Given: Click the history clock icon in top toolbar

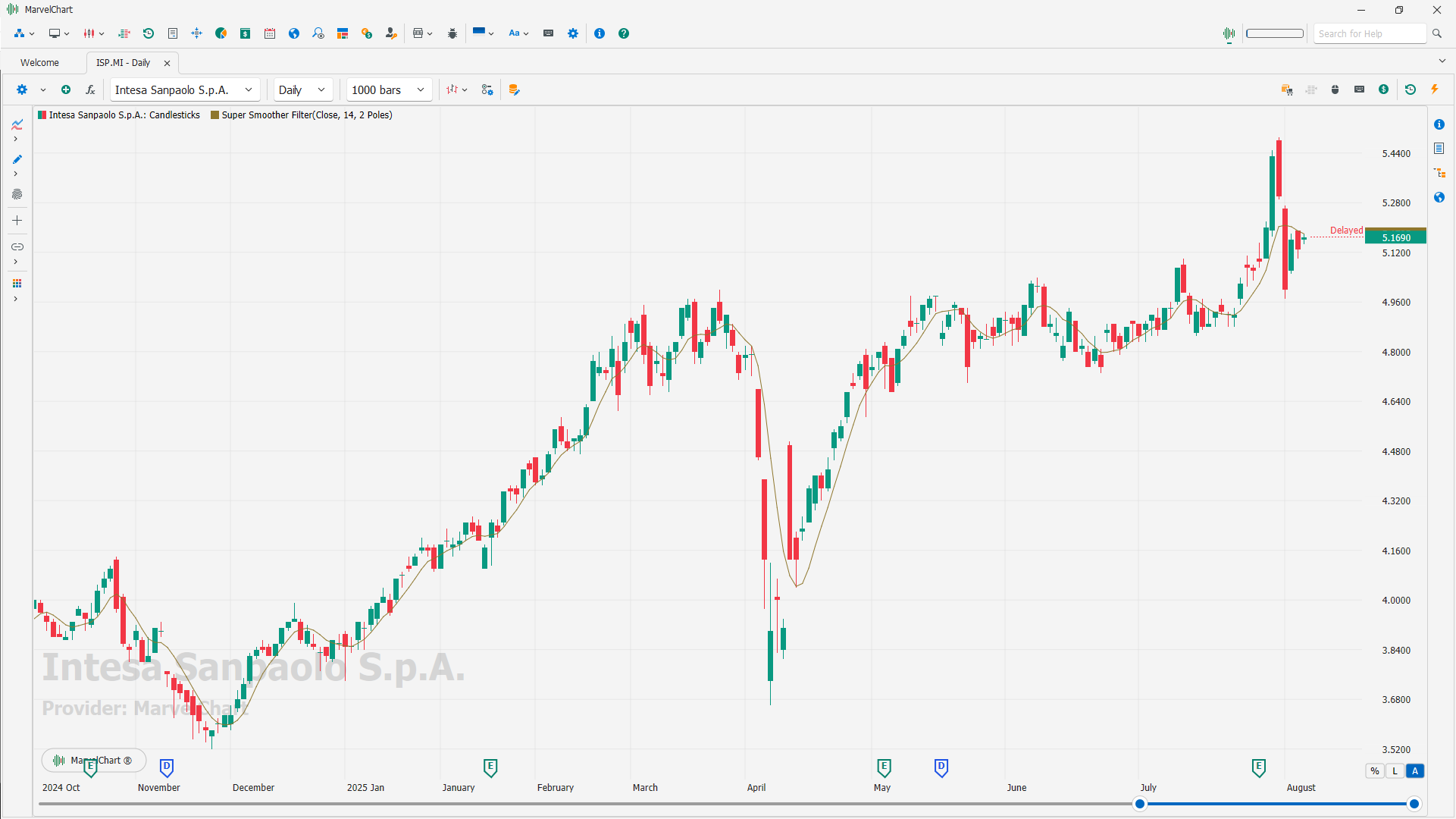Looking at the screenshot, I should pos(149,33).
